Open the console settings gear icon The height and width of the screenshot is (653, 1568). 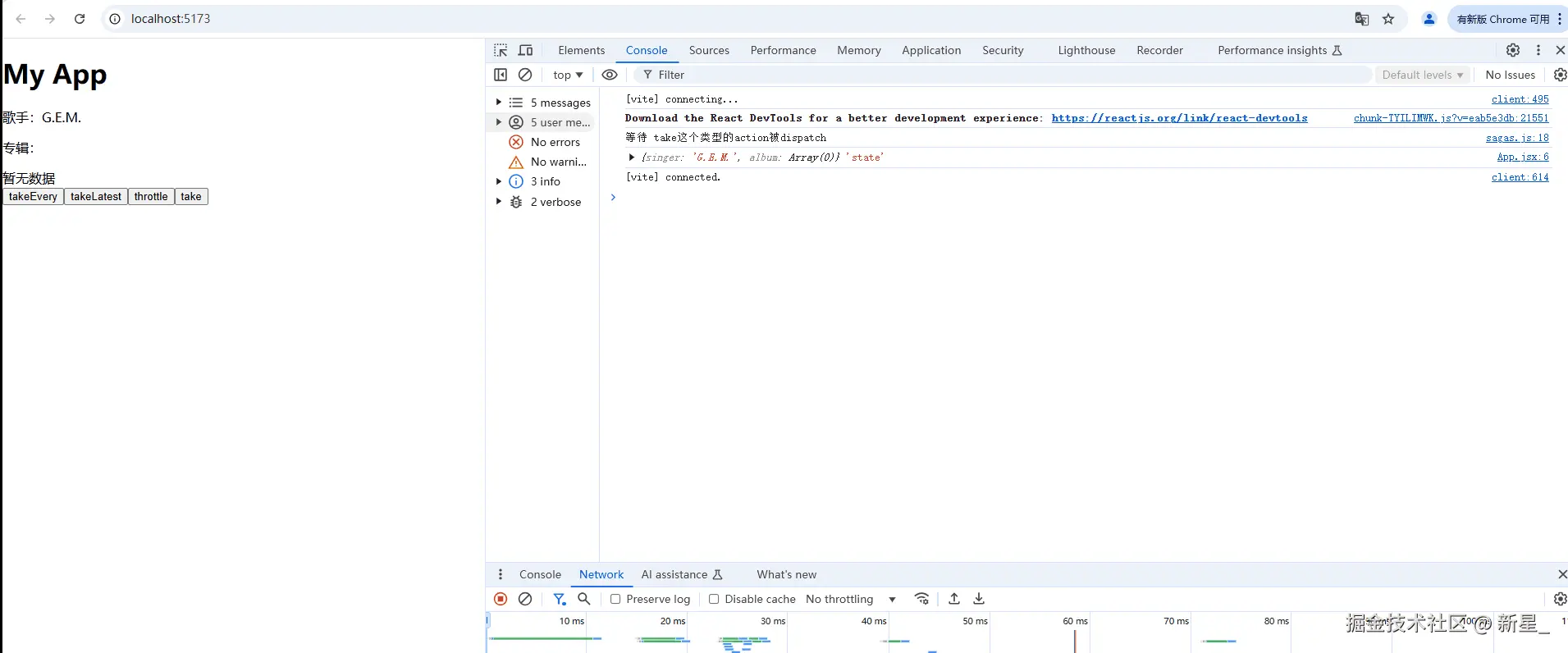pos(1560,75)
